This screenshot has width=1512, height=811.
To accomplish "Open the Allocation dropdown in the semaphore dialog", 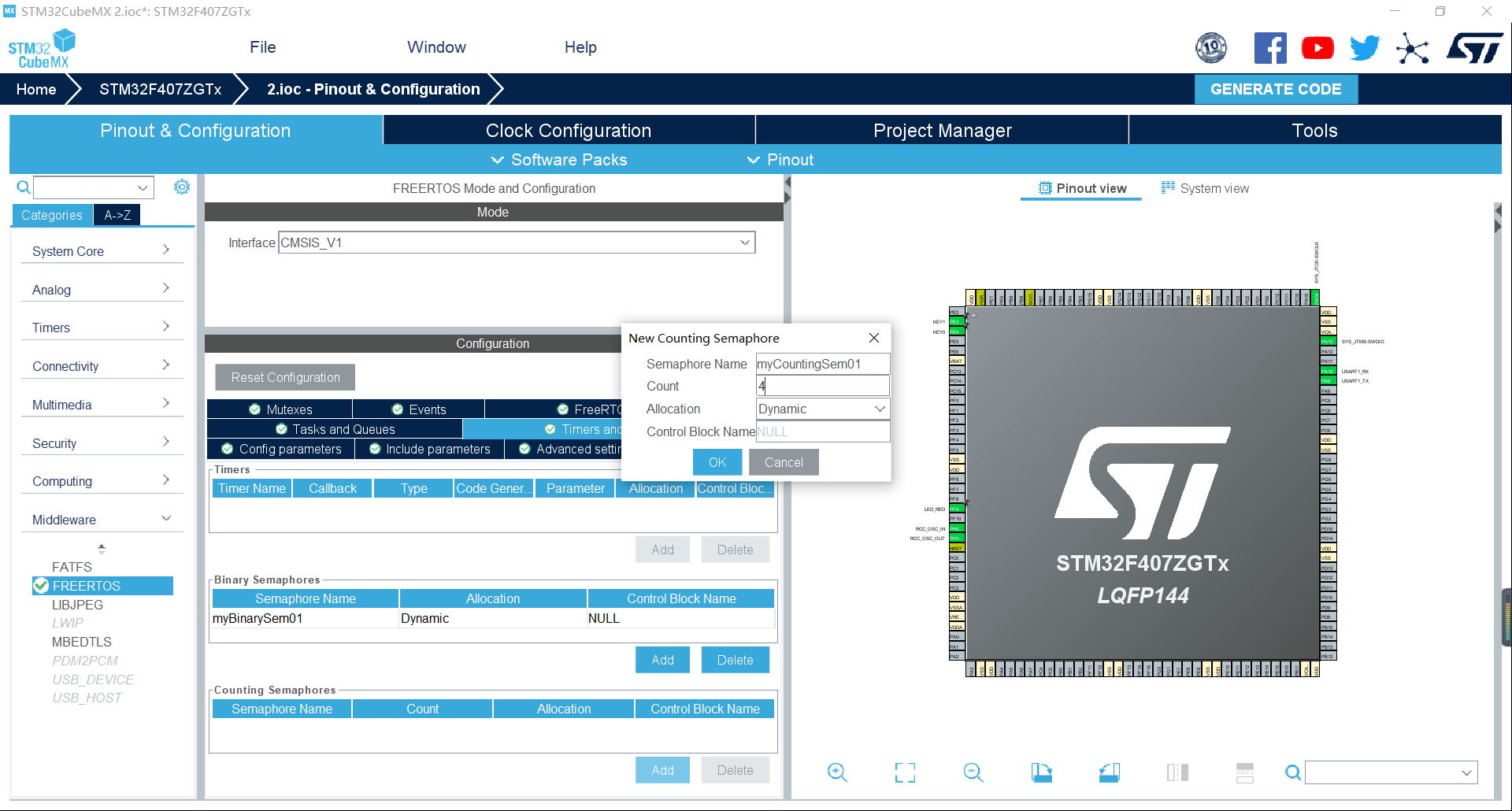I will coord(880,409).
